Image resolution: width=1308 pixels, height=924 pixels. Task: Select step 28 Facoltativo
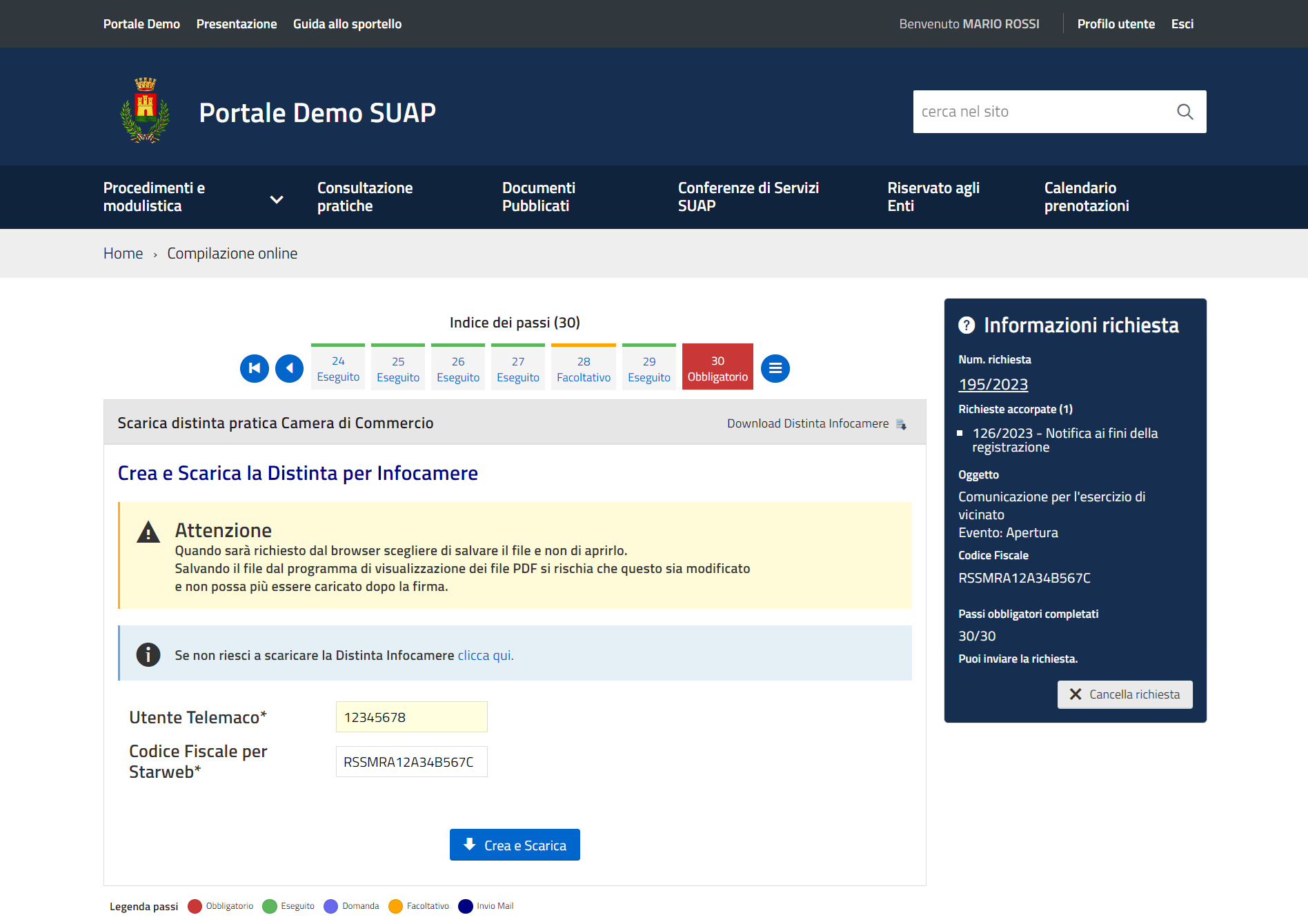[583, 368]
